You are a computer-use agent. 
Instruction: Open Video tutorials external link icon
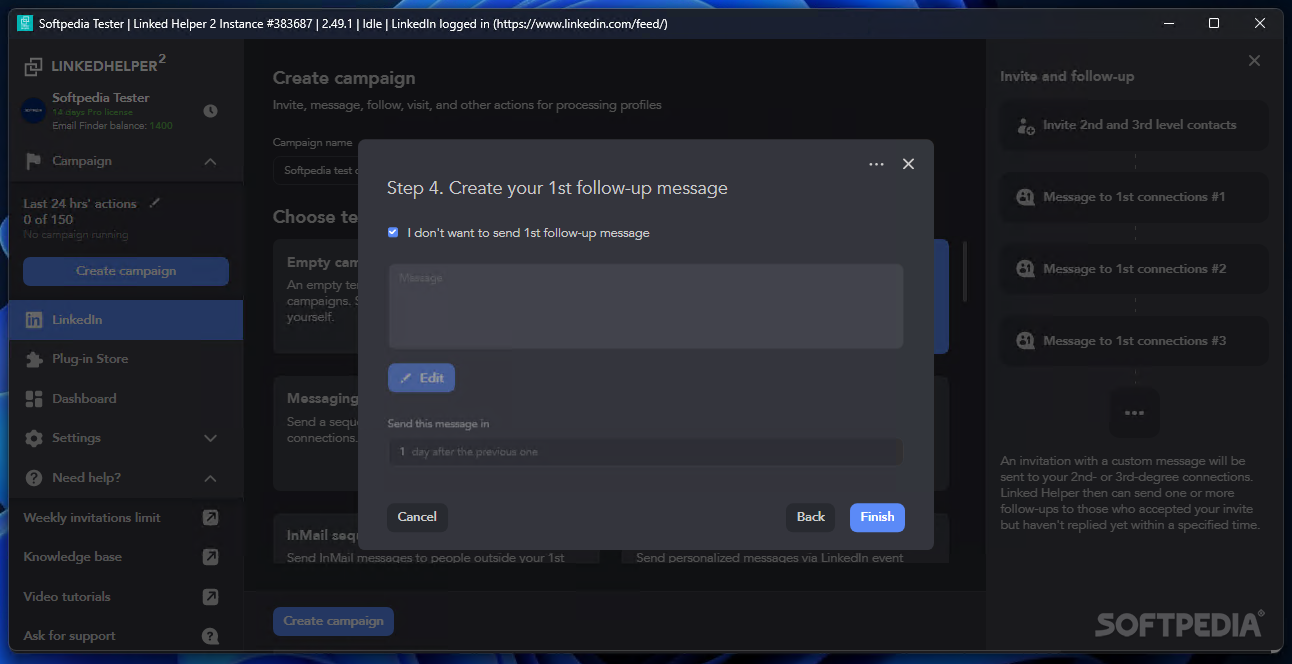pyautogui.click(x=210, y=597)
